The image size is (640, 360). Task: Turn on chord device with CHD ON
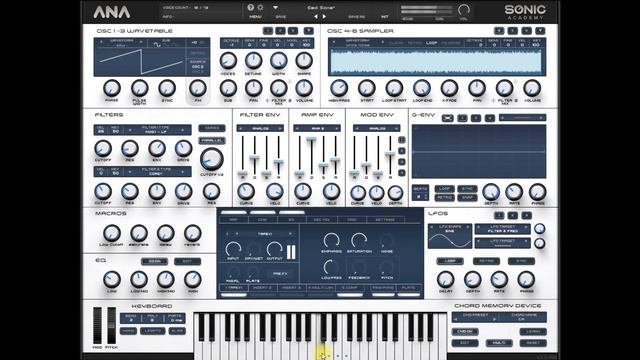(x=465, y=331)
